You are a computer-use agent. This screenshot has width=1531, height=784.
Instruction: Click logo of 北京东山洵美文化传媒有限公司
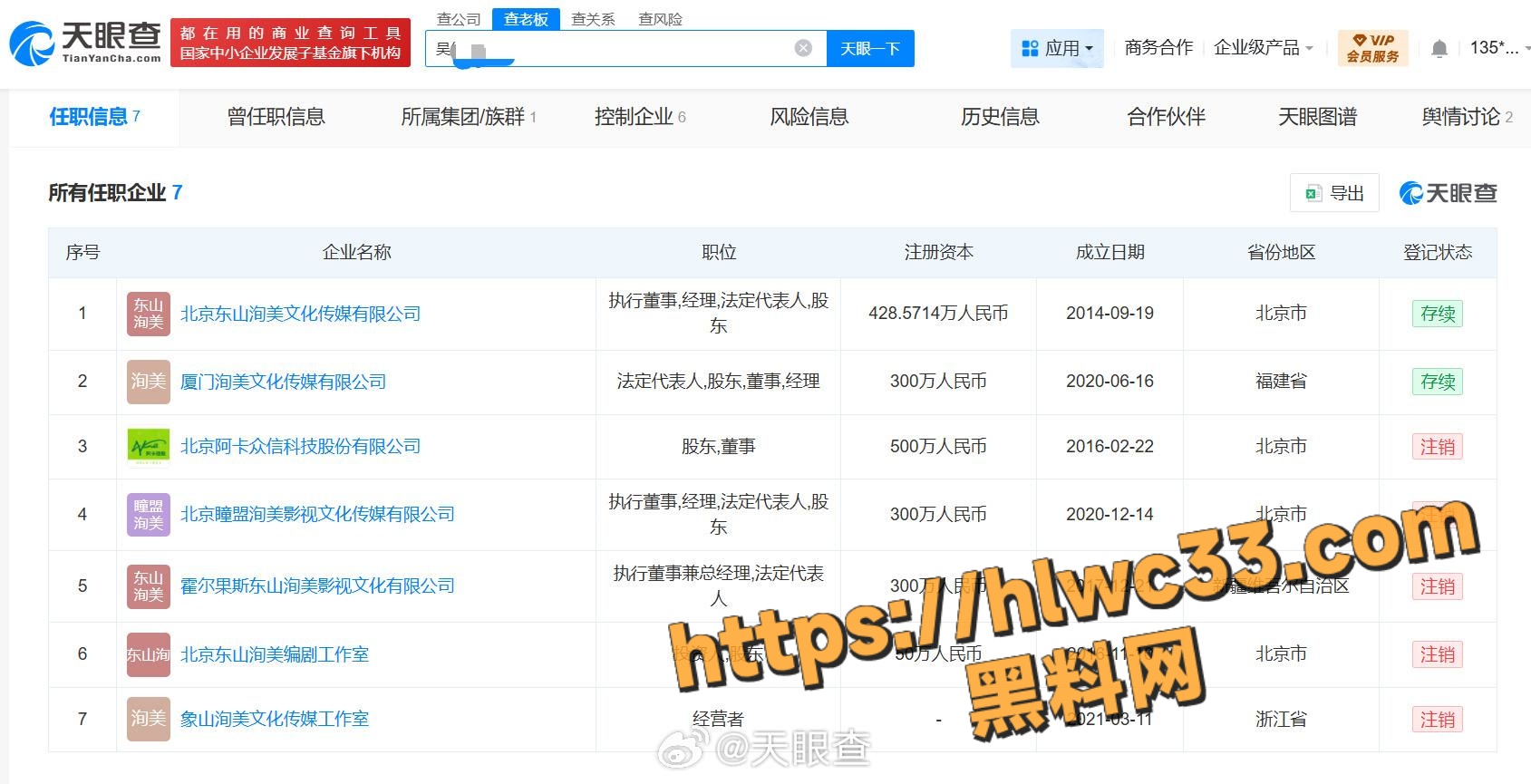point(149,314)
